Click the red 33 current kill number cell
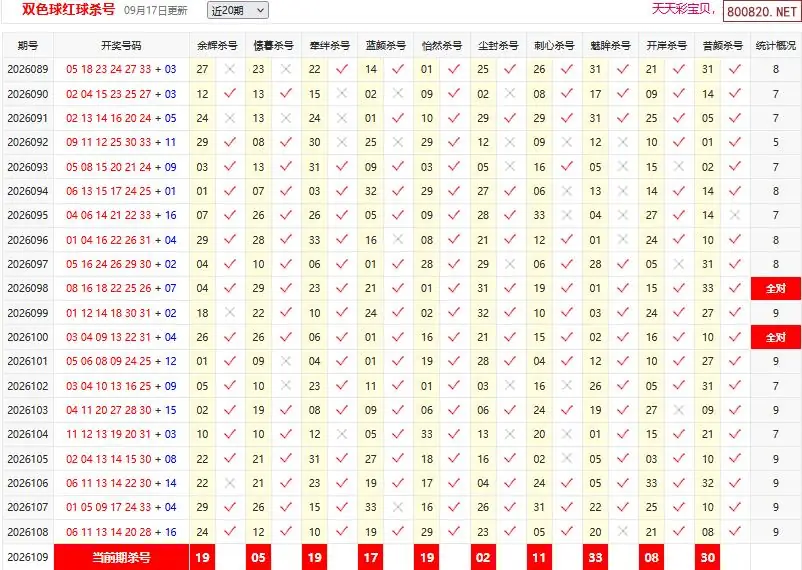Image resolution: width=802 pixels, height=570 pixels. tap(595, 557)
